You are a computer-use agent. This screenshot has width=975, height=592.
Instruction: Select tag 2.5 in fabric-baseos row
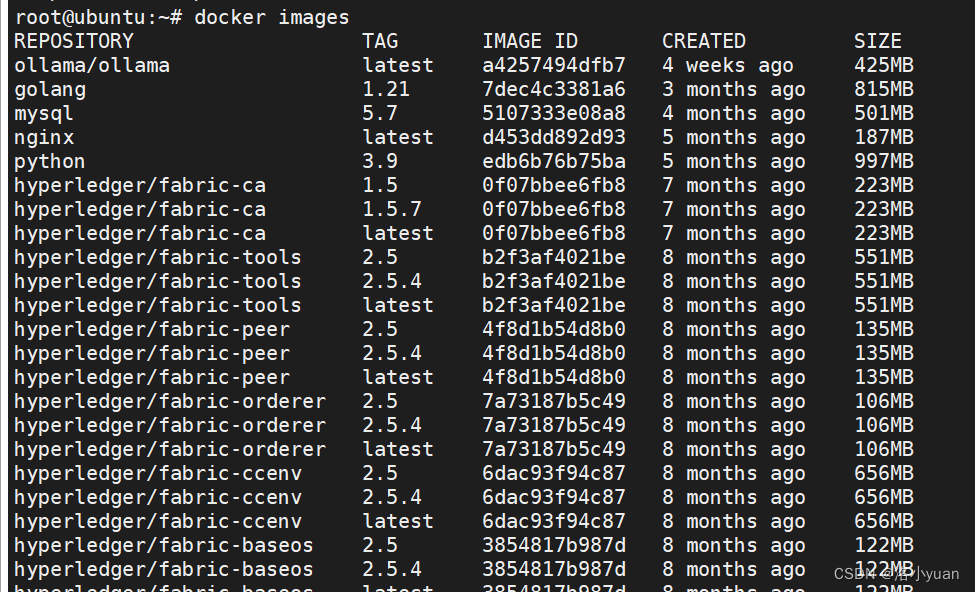click(x=380, y=546)
